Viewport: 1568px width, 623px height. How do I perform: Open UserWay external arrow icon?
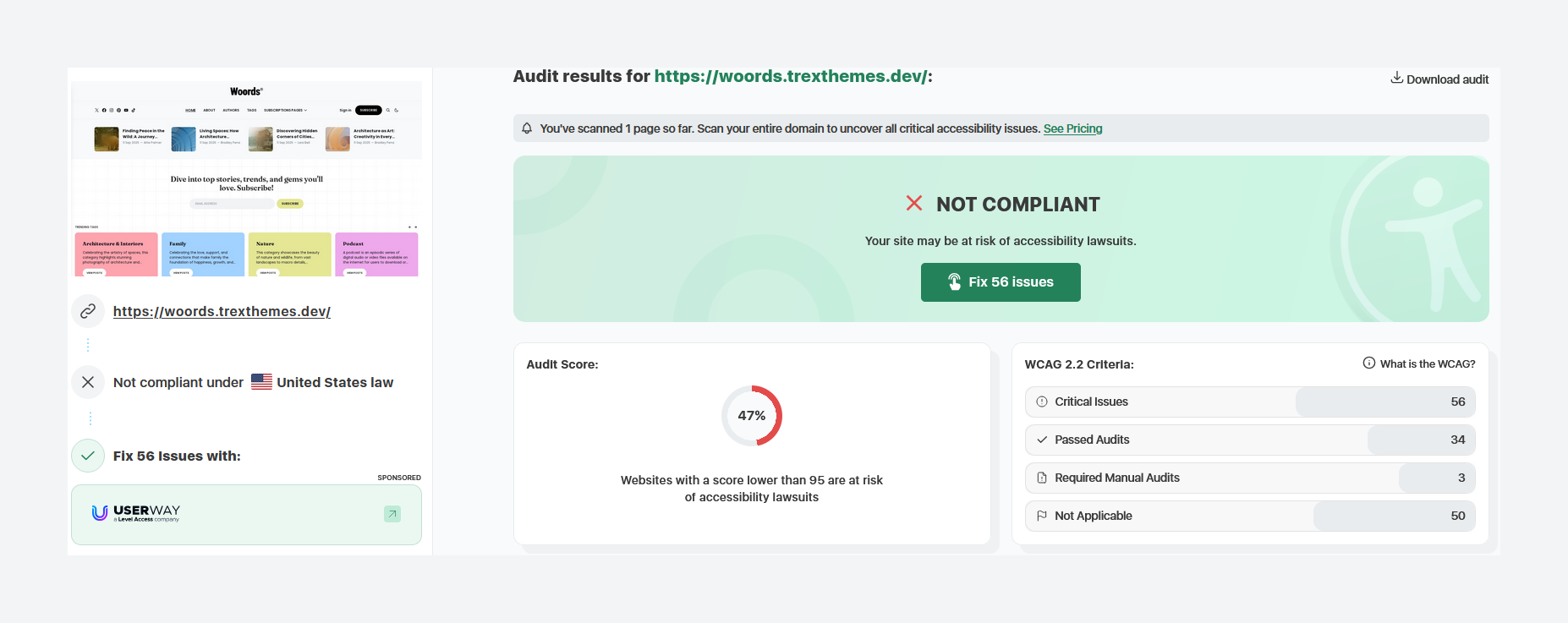pyautogui.click(x=392, y=514)
